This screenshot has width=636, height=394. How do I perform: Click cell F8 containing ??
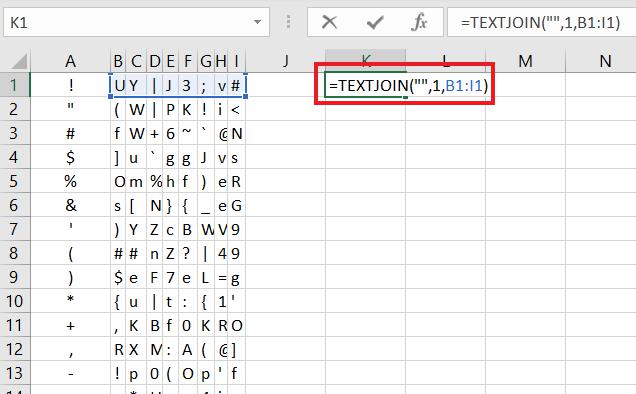click(188, 252)
